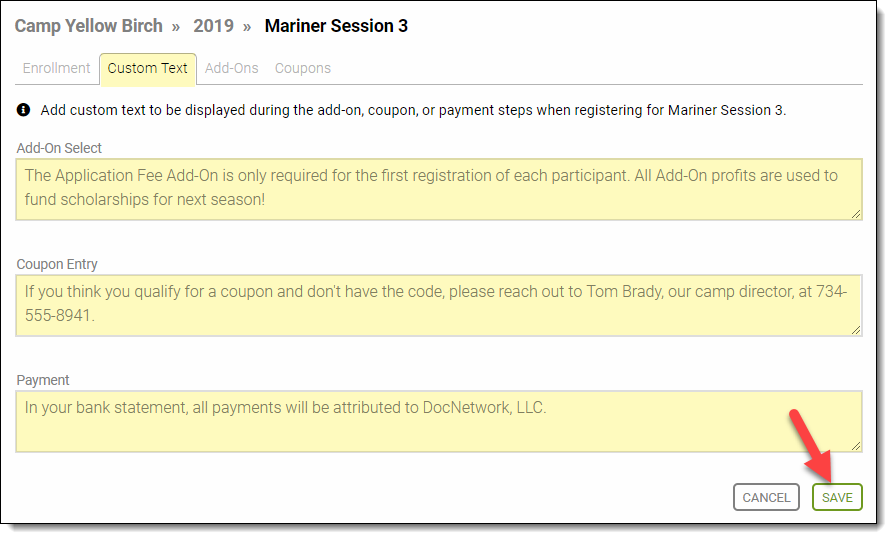Switch to the Add-Ons tab
The height and width of the screenshot is (539, 892).
tap(232, 68)
